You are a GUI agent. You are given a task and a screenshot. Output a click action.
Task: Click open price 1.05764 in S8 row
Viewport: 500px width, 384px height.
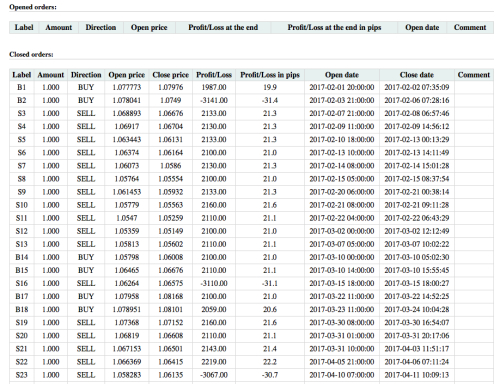point(127,179)
